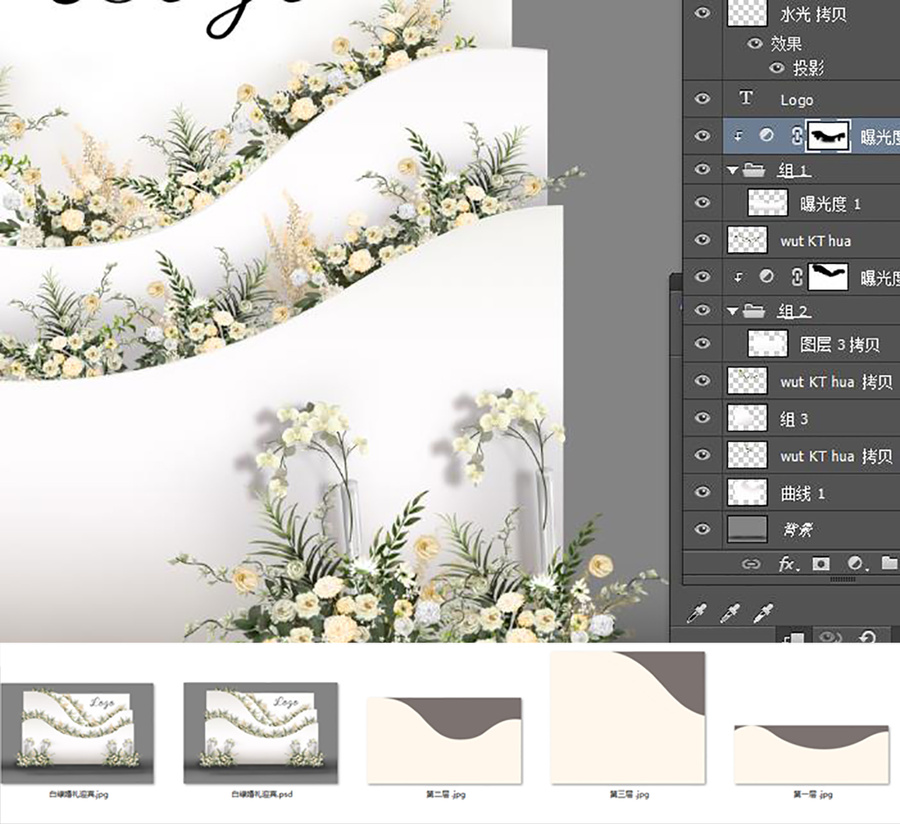Select the 组 1 group name
Viewport: 900px width, 824px height.
pyautogui.click(x=793, y=170)
